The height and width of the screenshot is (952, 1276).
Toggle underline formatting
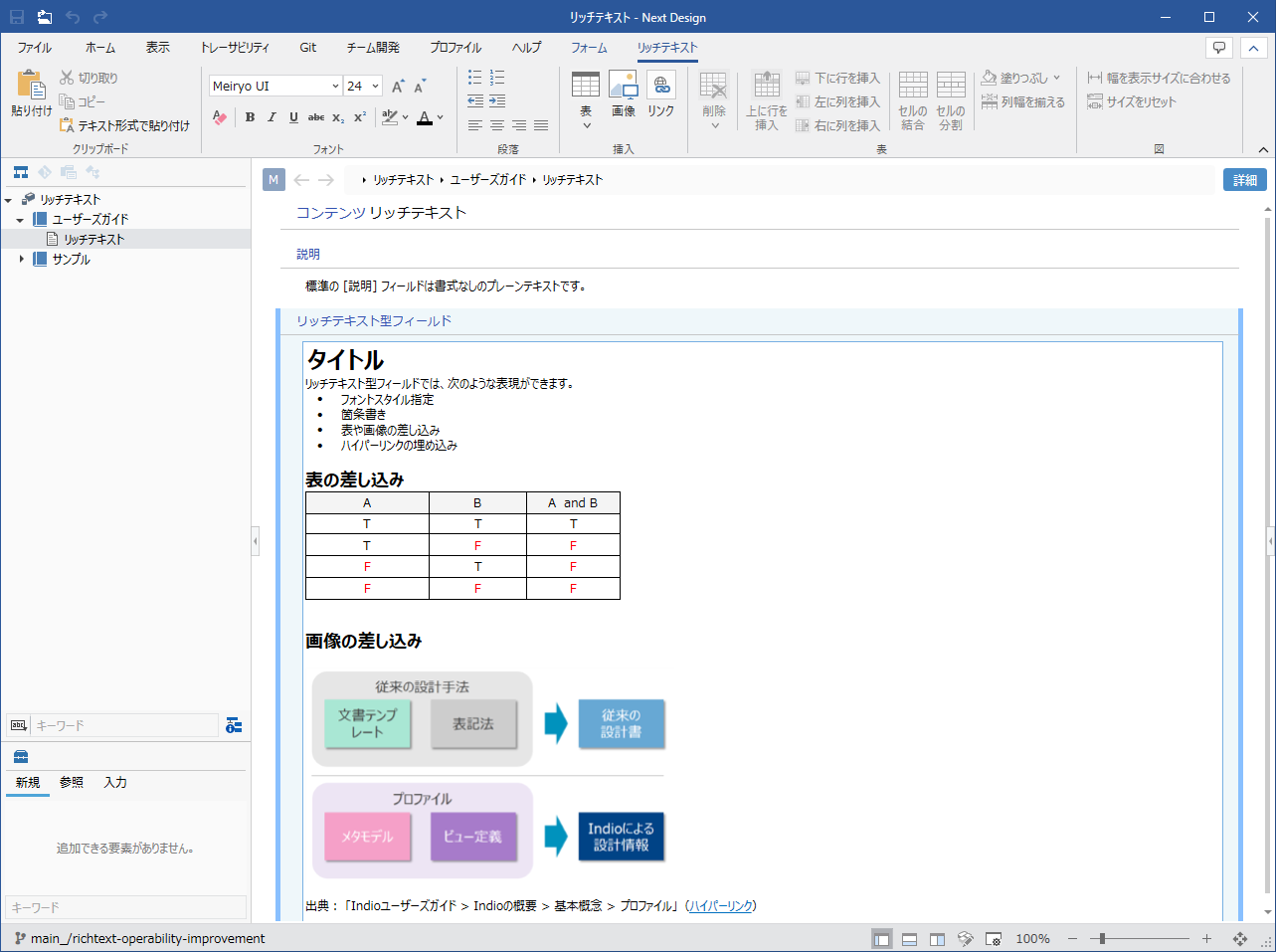coord(293,117)
